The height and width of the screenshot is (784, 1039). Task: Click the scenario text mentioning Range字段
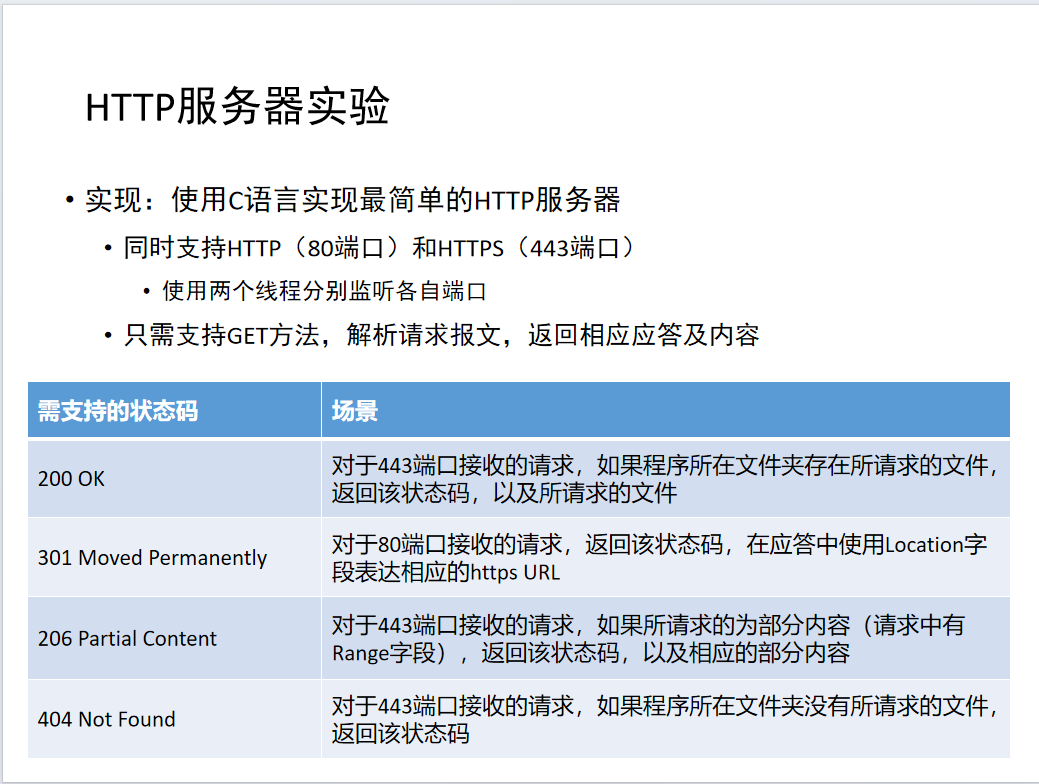pyautogui.click(x=666, y=638)
